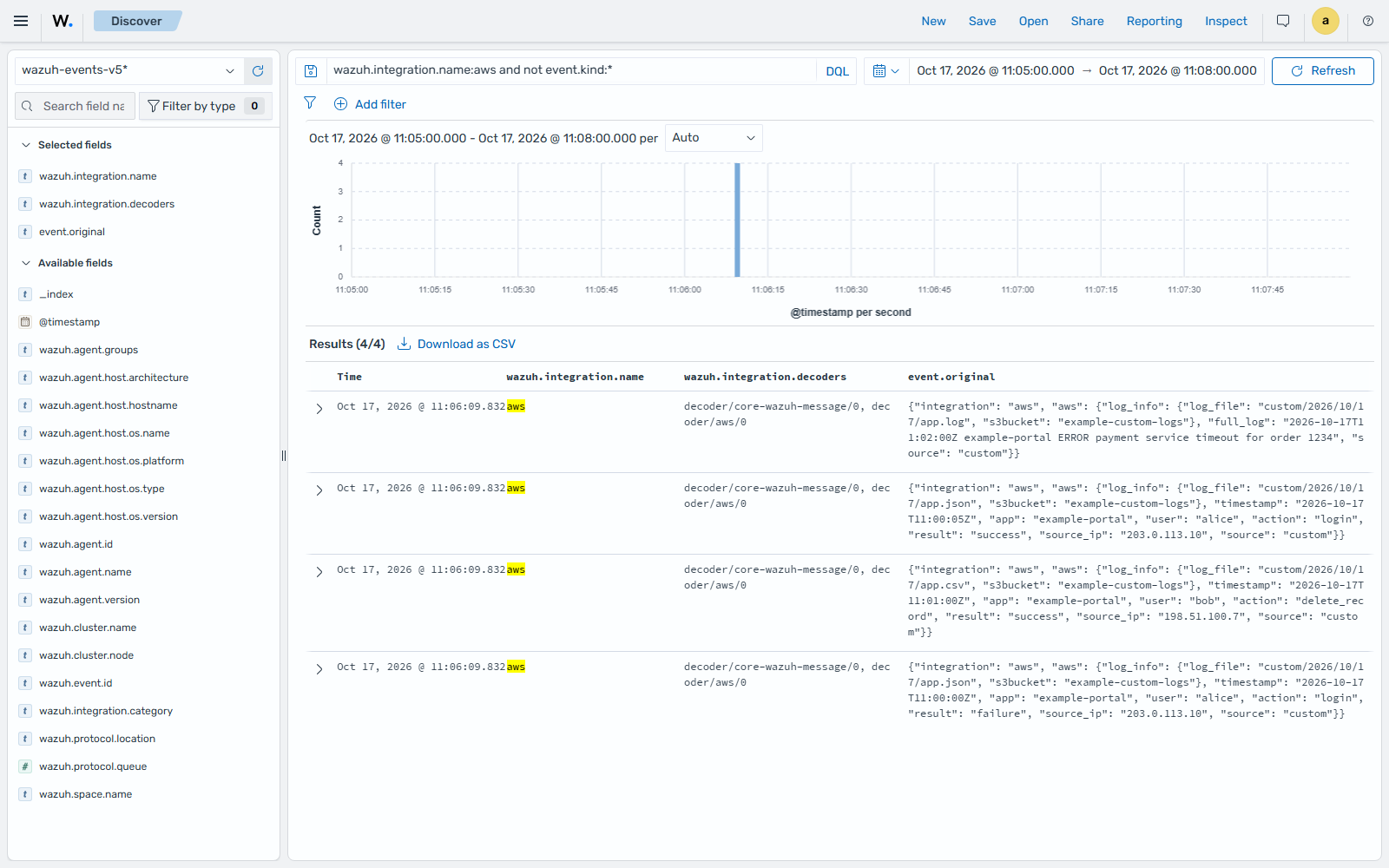
Task: Click the refresh index pattern icon
Action: coord(258,71)
